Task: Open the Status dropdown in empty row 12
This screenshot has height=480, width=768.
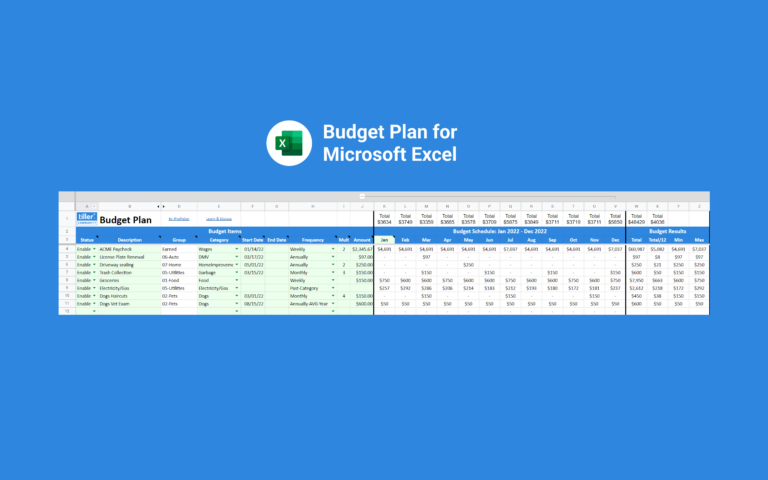Action: click(94, 311)
